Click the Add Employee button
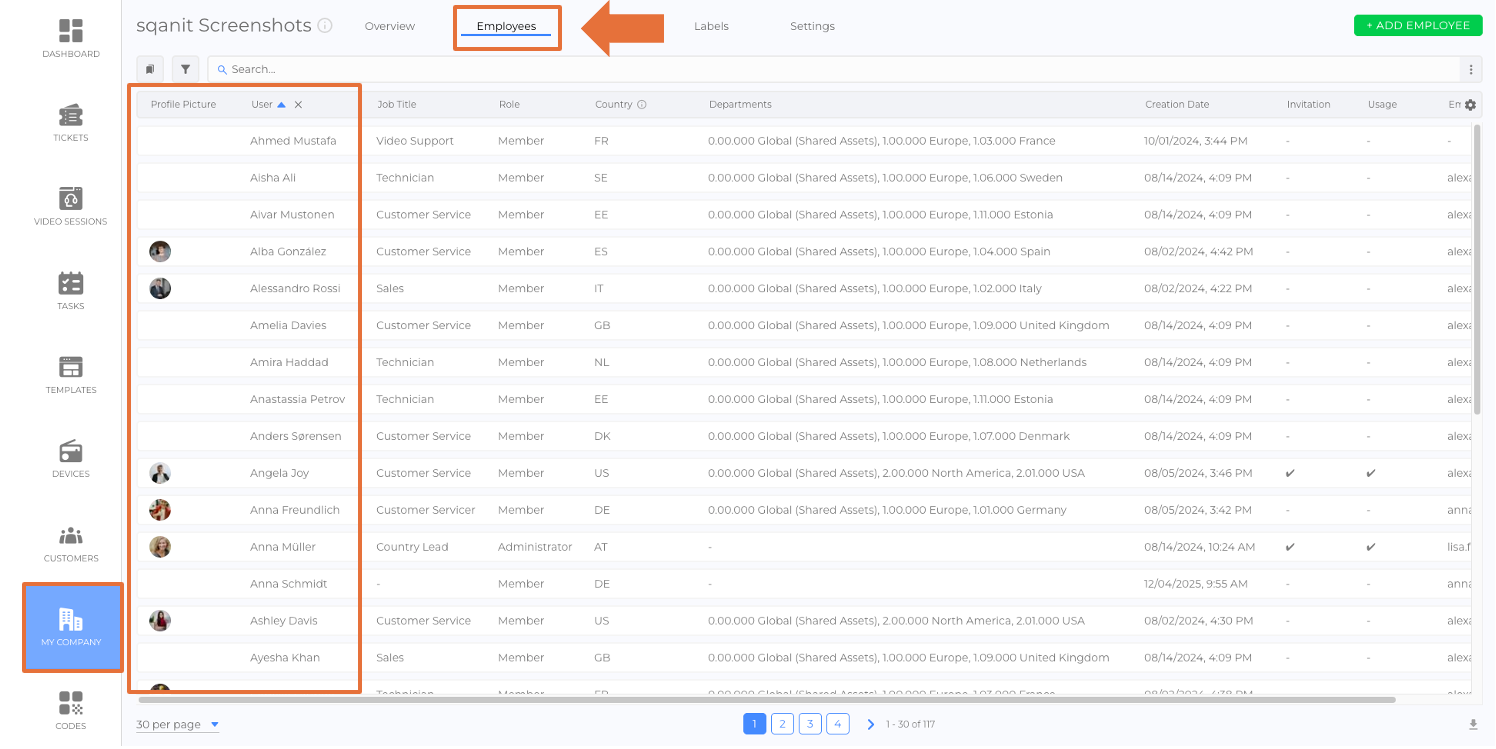 pos(1417,25)
